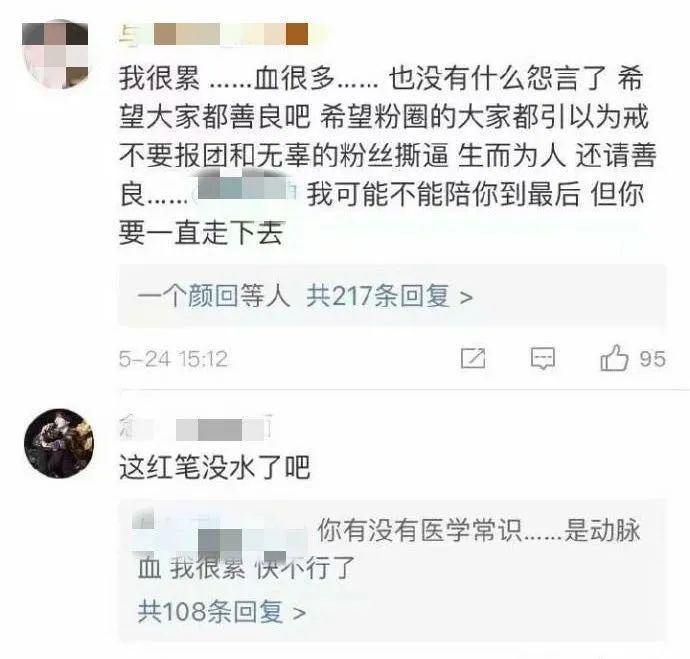Click the arrow after 共217条回复

tap(466, 298)
